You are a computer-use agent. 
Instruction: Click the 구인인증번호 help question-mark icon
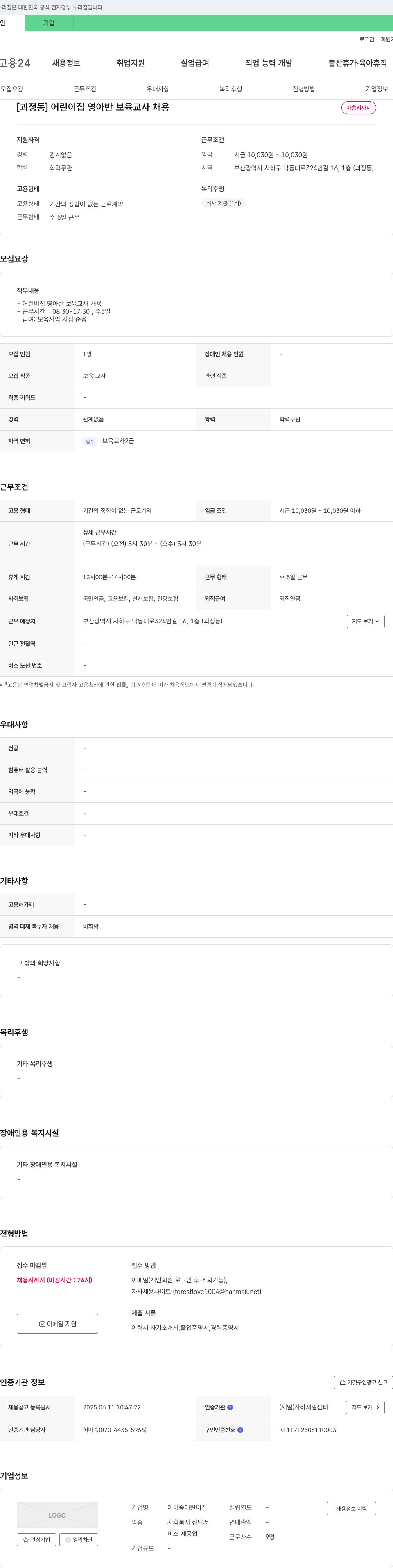(240, 1430)
